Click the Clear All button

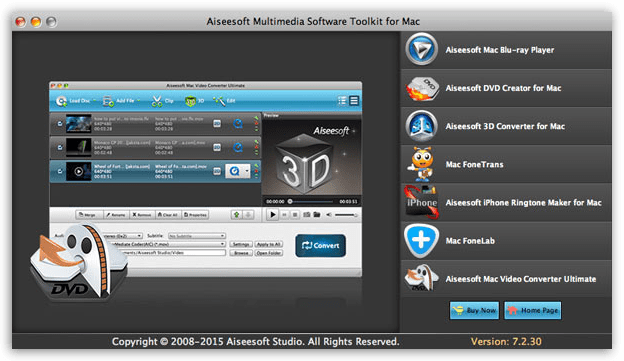pyautogui.click(x=168, y=215)
